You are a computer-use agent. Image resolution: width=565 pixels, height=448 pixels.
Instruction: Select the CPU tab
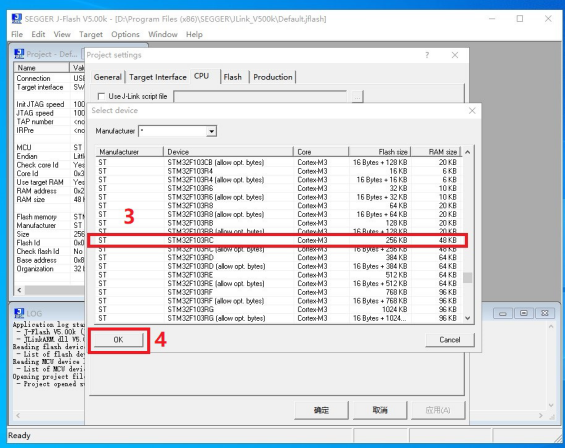pyautogui.click(x=201, y=76)
